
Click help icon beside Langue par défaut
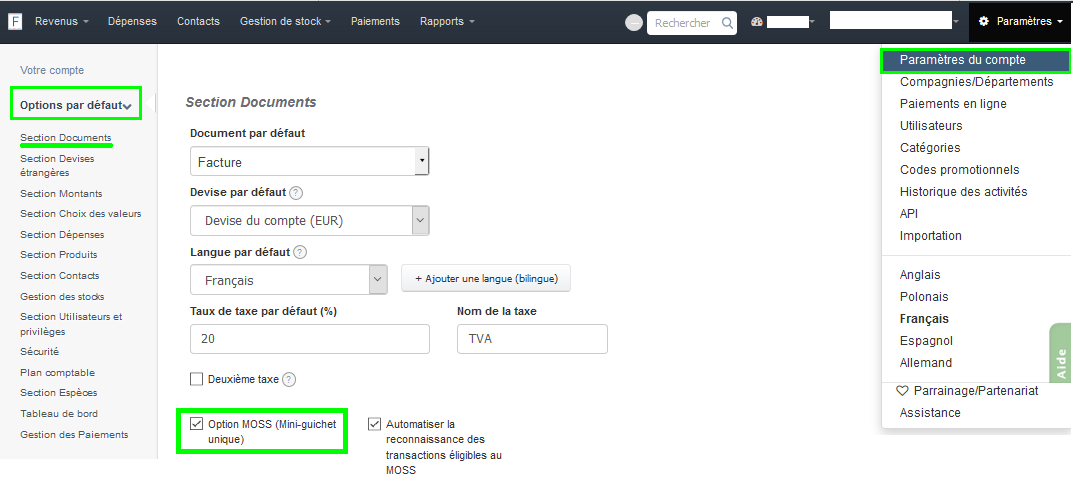(300, 252)
